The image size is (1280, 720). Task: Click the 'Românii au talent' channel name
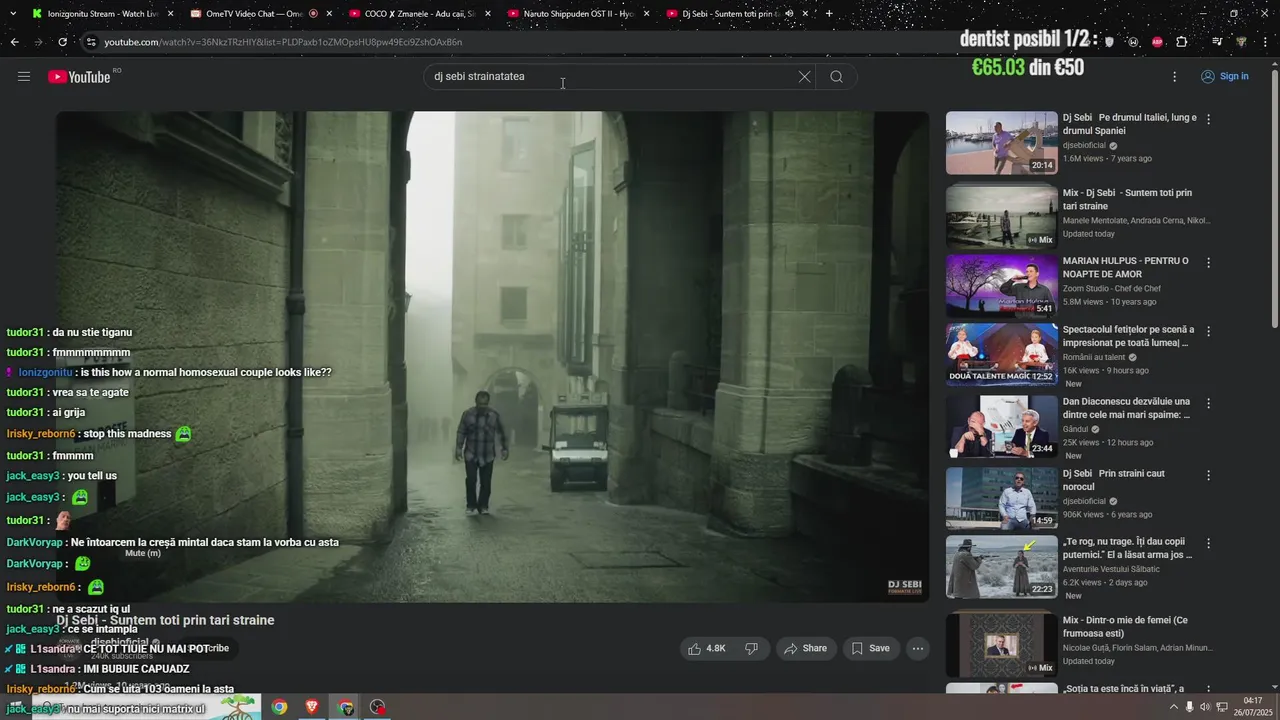tap(1094, 357)
